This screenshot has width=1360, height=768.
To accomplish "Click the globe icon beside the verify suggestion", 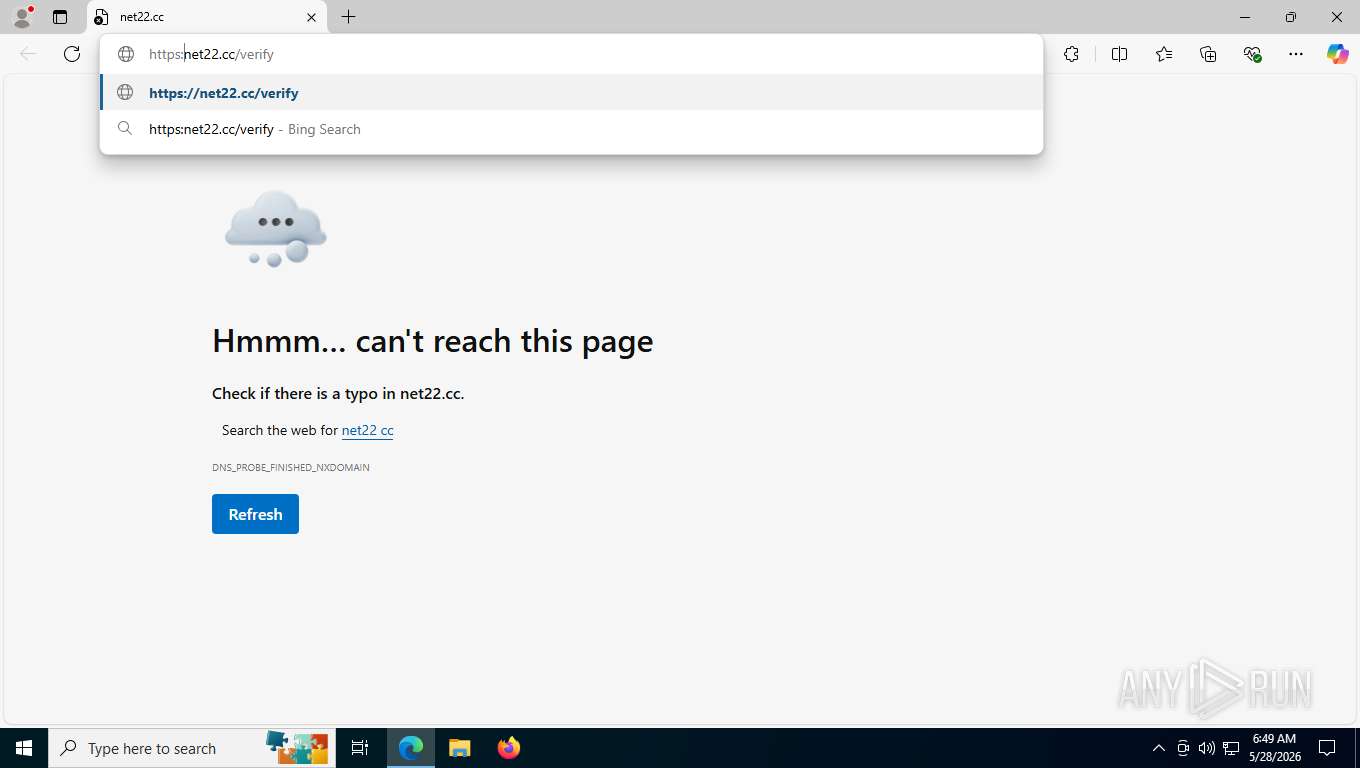I will point(125,92).
